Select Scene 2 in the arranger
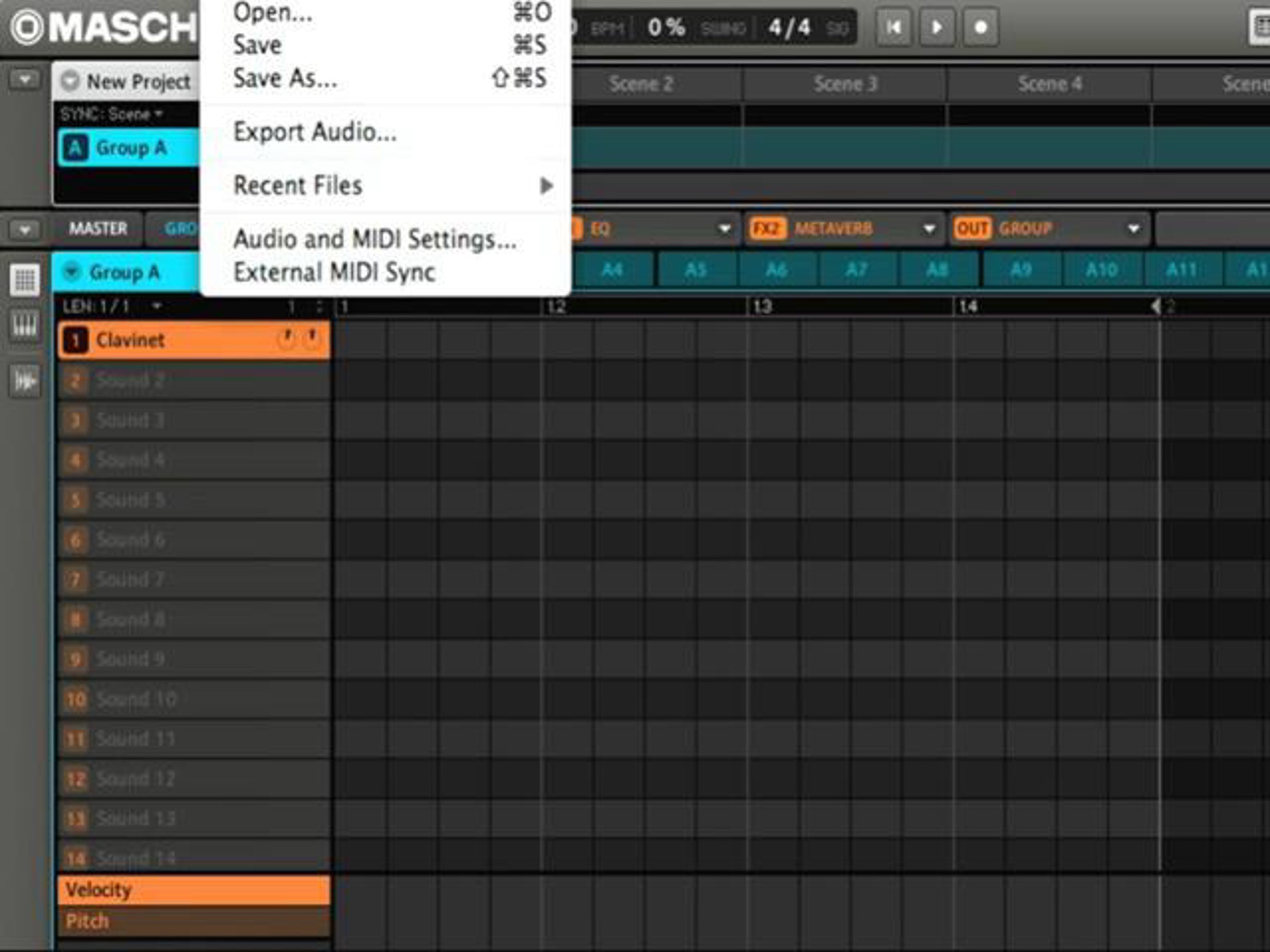The height and width of the screenshot is (952, 1270). click(641, 84)
